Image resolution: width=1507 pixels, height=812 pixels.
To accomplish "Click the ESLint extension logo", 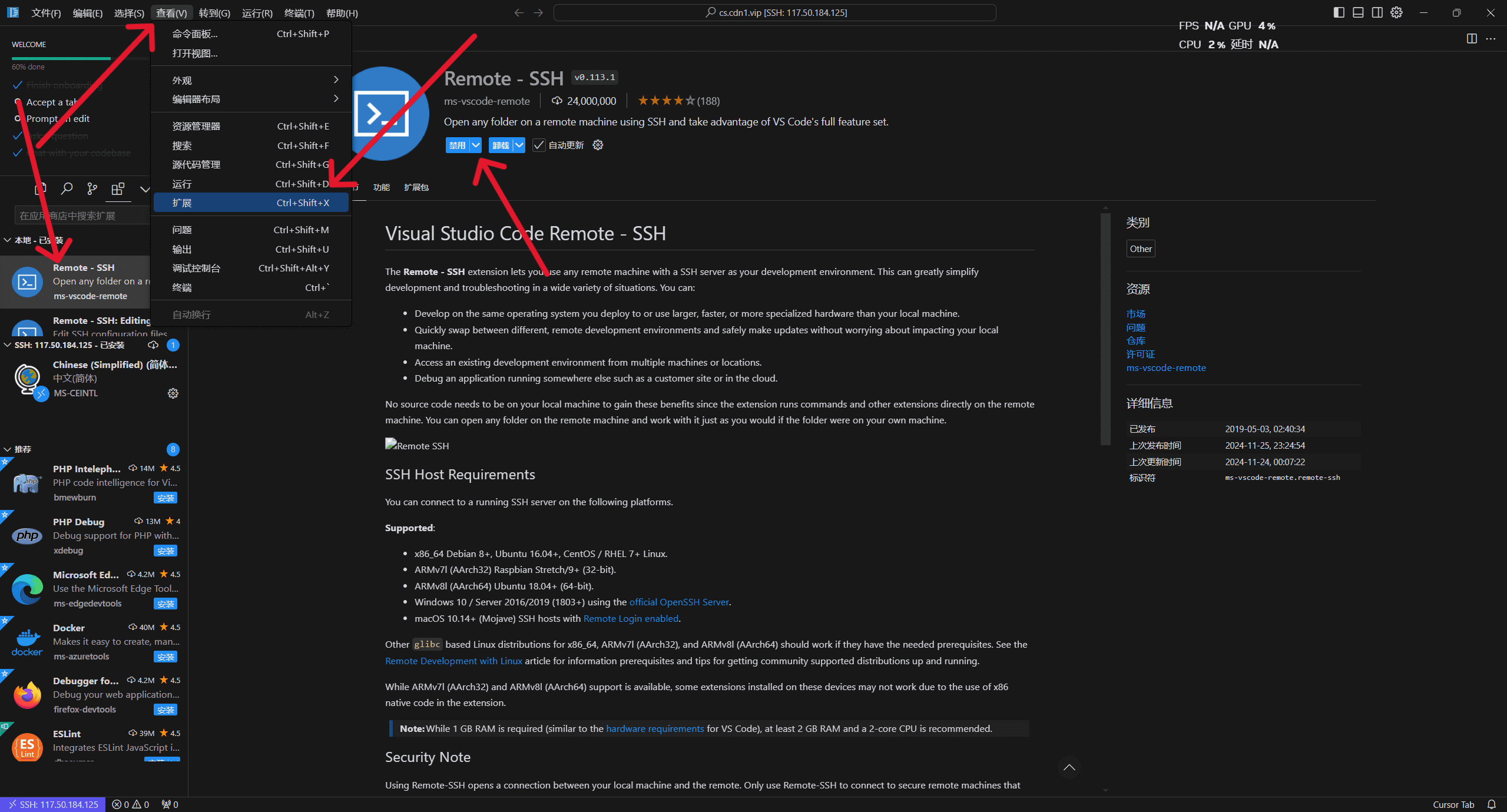I will [x=27, y=747].
